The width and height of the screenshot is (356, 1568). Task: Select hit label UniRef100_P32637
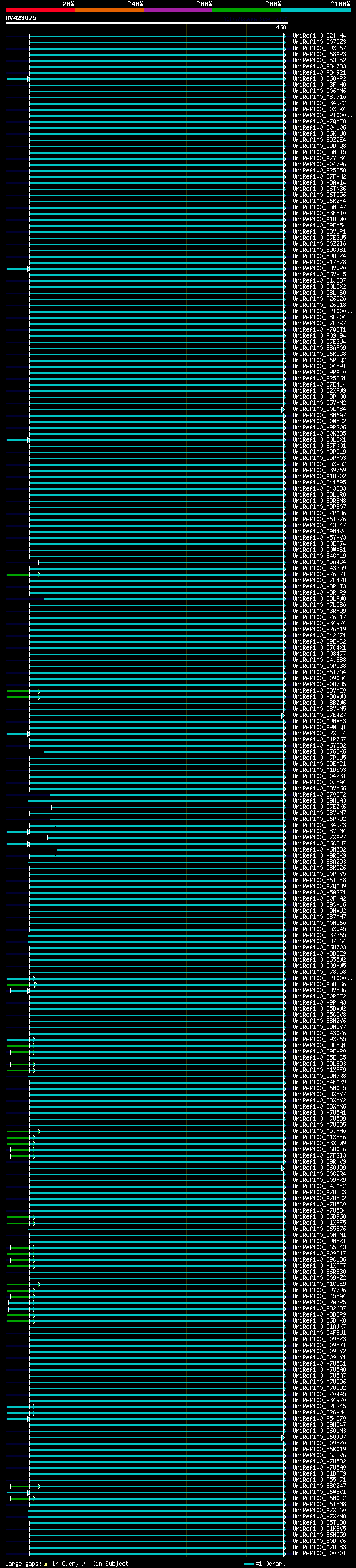(x=319, y=1309)
